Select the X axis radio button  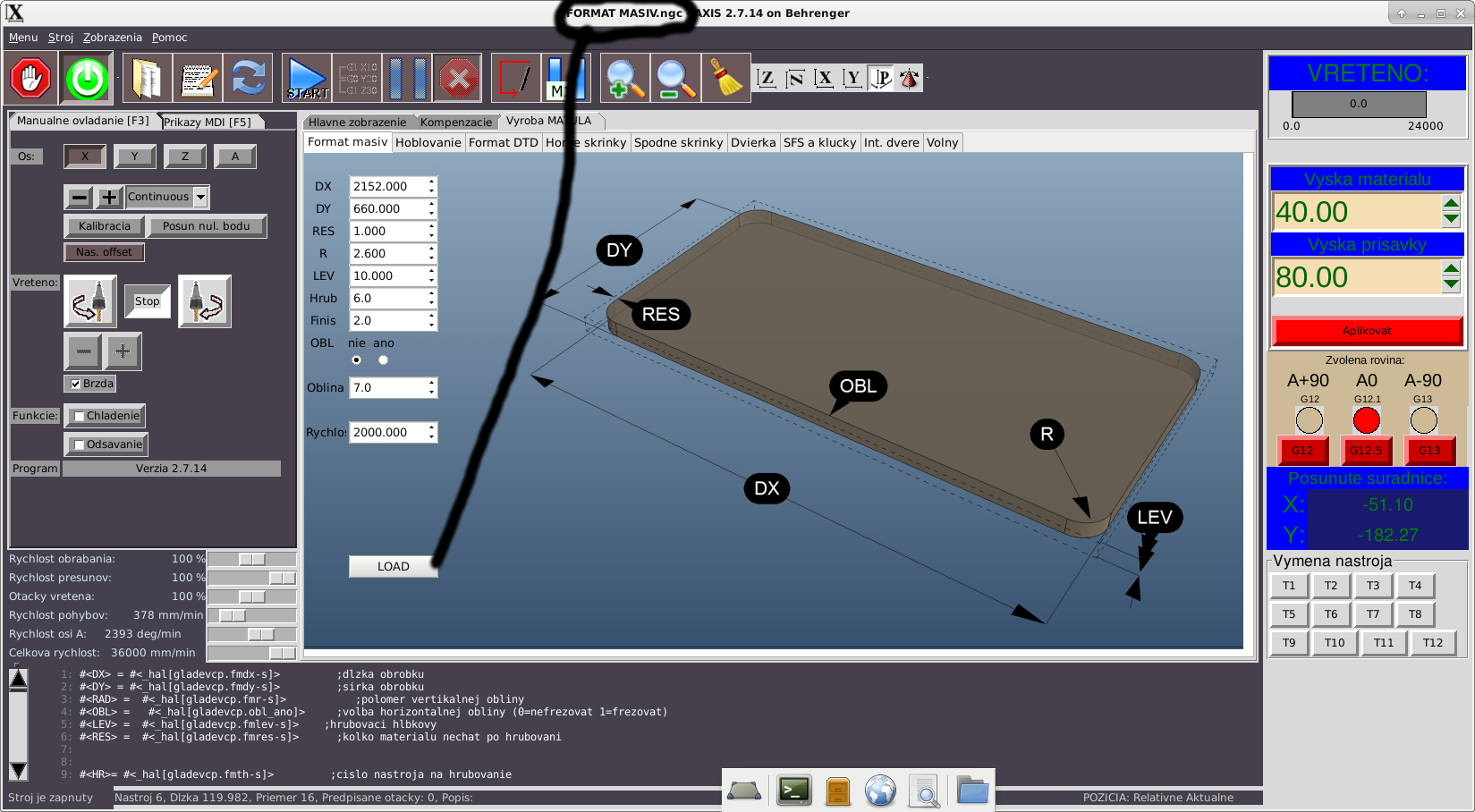(85, 156)
